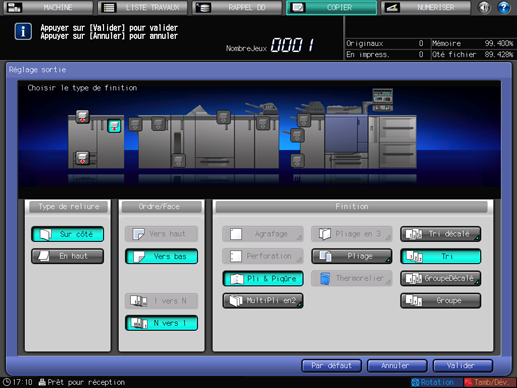The height and width of the screenshot is (388, 517).
Task: Click the Rotation status indicator icon
Action: point(415,382)
